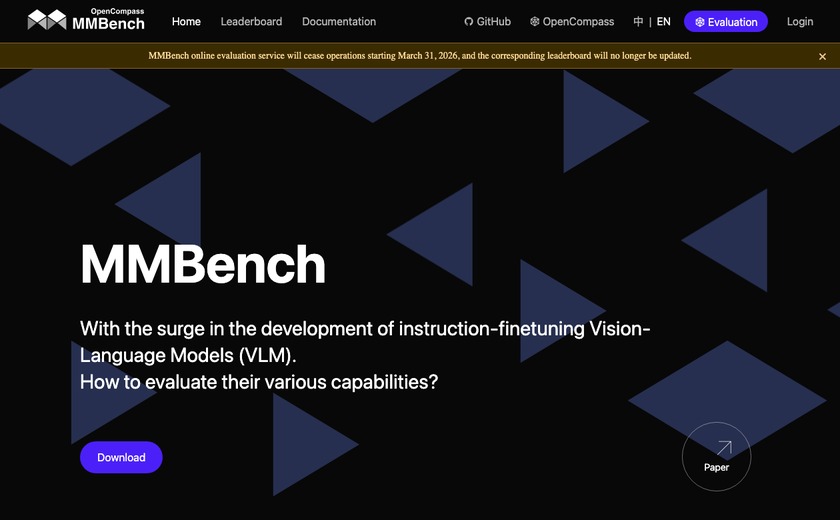Click the banner text about March 31, 2026

419,56
